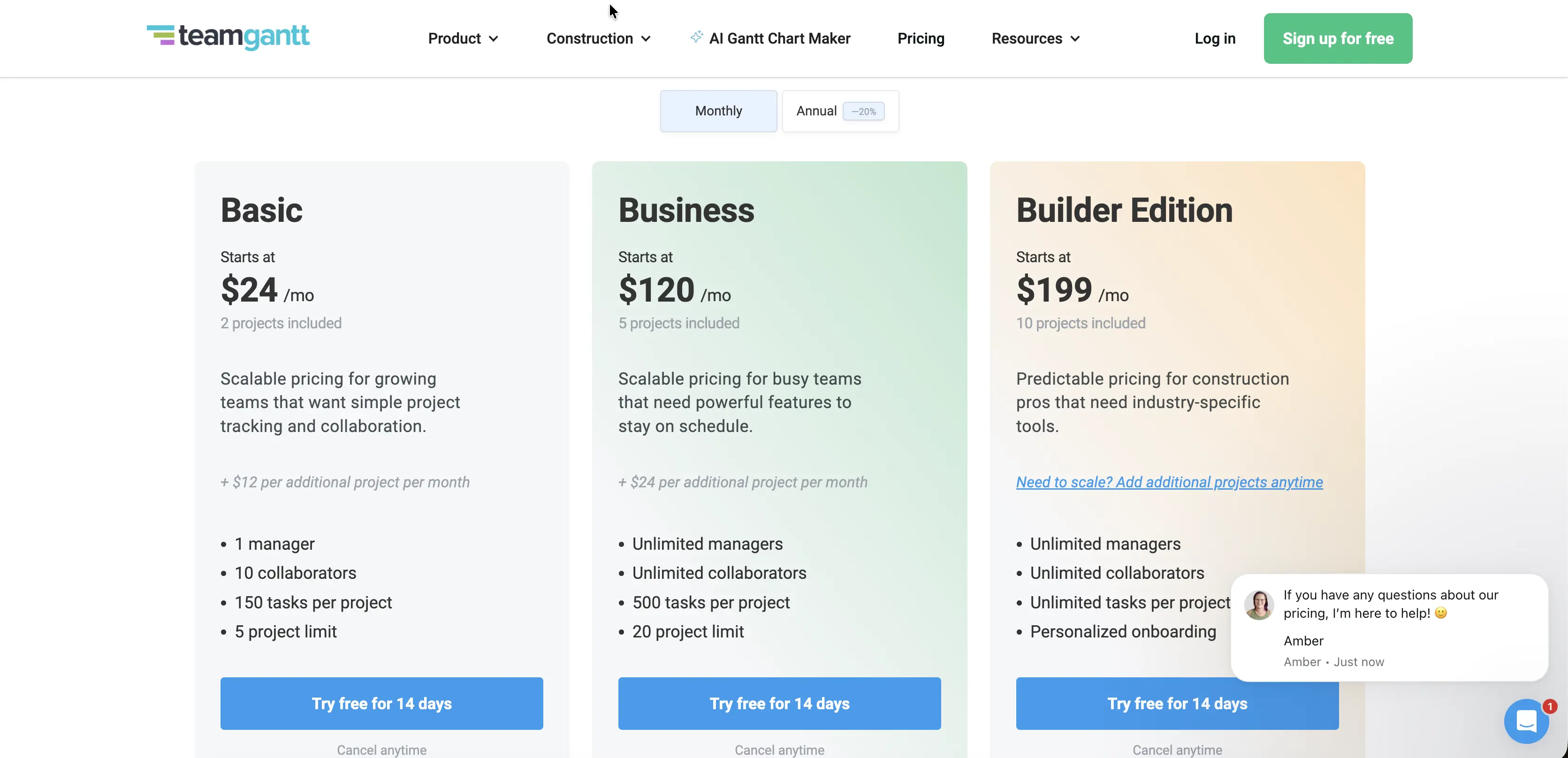Image resolution: width=1568 pixels, height=758 pixels.
Task: Open 'Need to scale? Add additional projects' link
Action: click(1169, 482)
